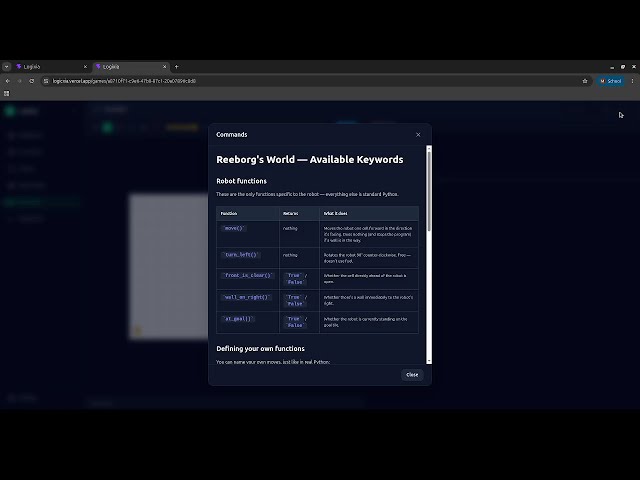This screenshot has width=640, height=480.
Task: Click the Defining your own functions heading
Action: point(260,349)
